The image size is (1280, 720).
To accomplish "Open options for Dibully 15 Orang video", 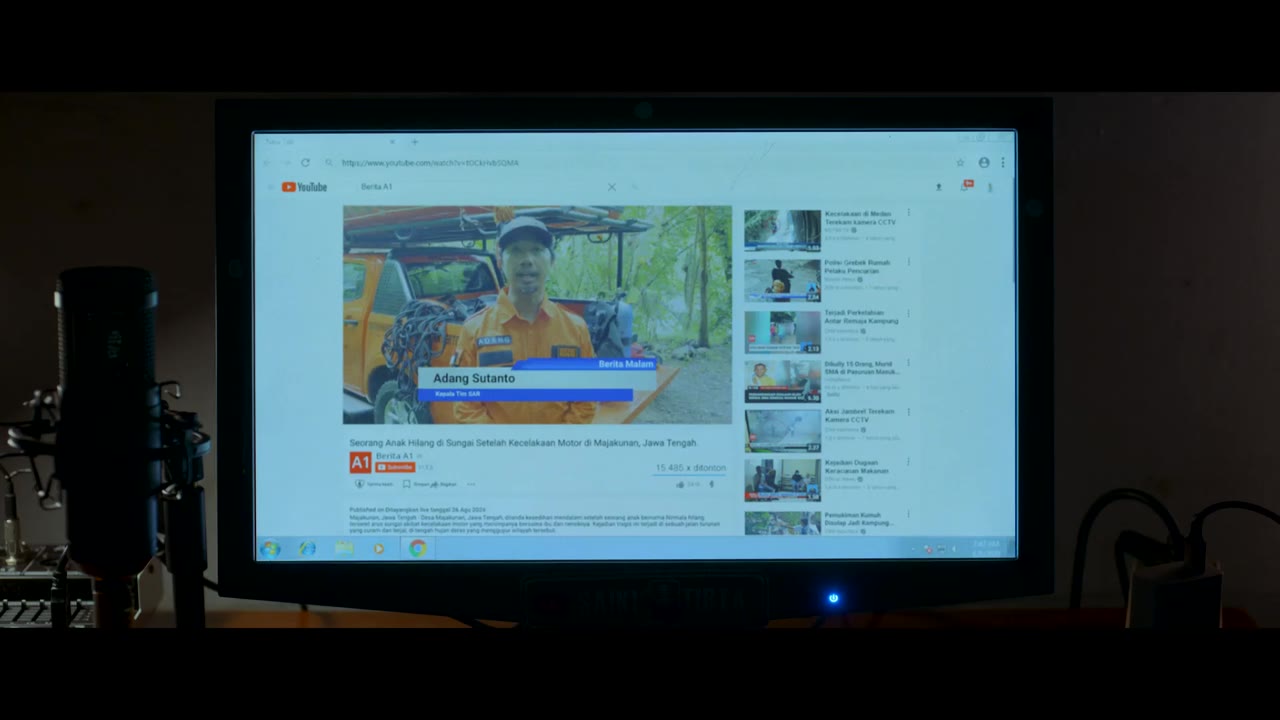I will (x=908, y=364).
